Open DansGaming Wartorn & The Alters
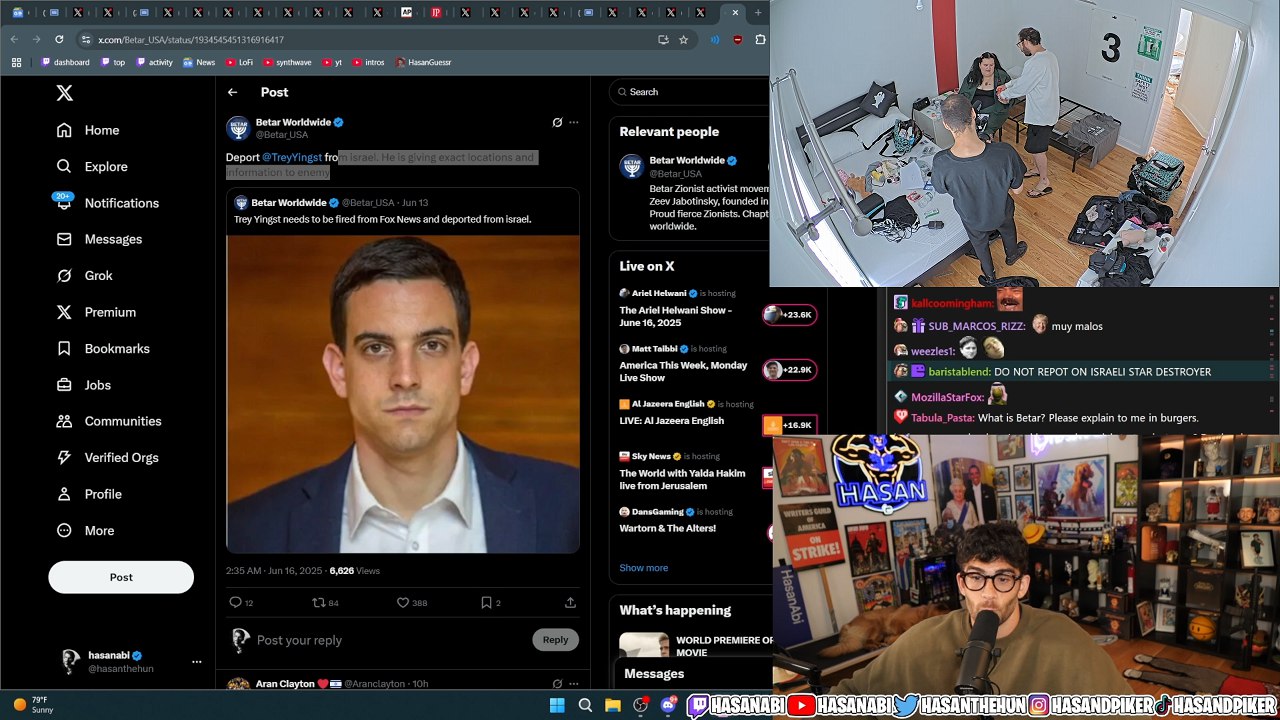 pos(667,528)
